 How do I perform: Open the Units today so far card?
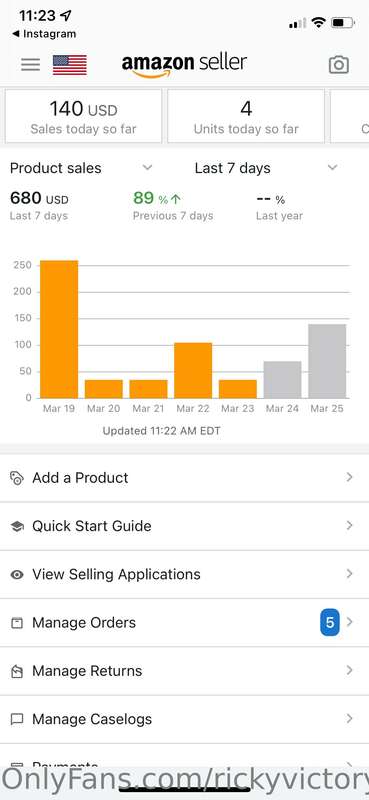click(246, 116)
